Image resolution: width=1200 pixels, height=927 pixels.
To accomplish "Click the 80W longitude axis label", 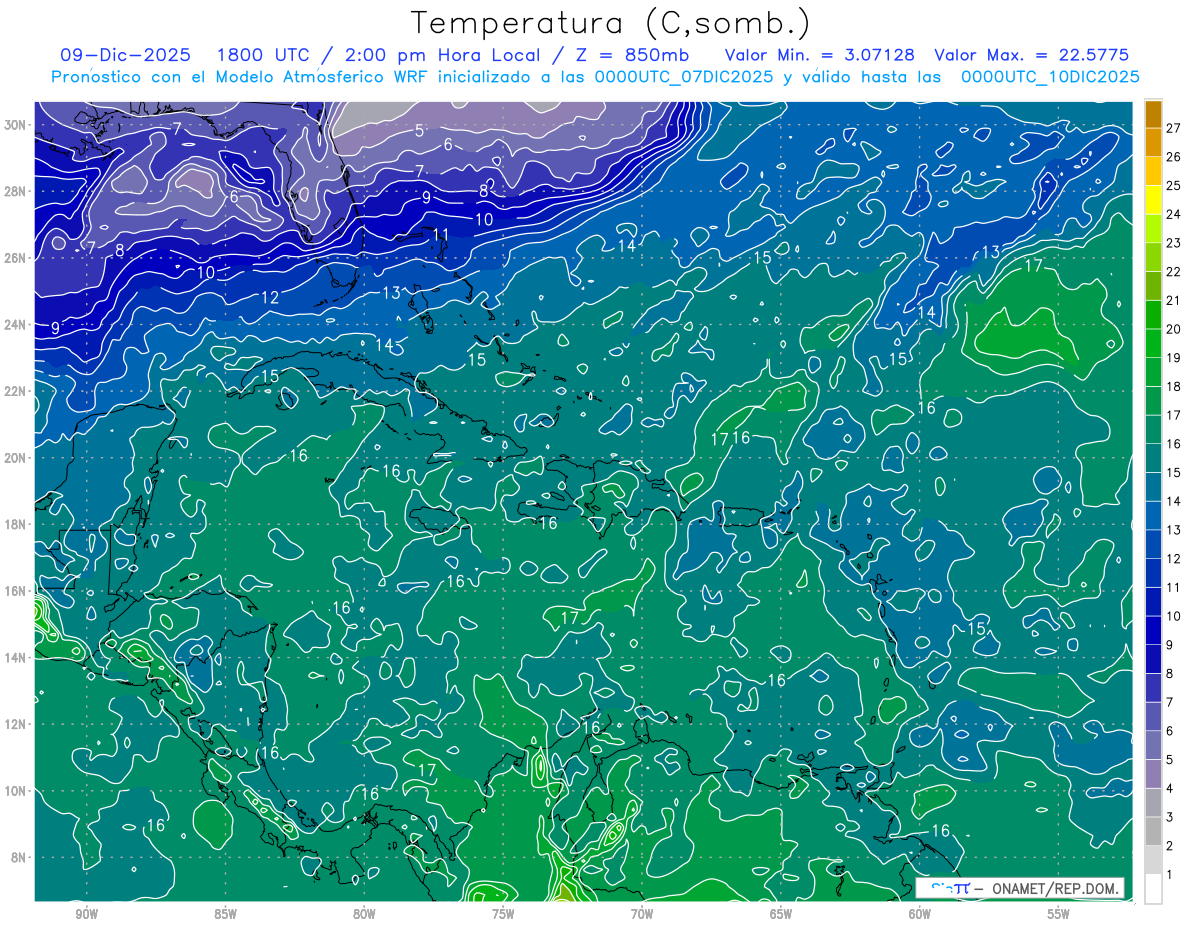I will point(364,914).
